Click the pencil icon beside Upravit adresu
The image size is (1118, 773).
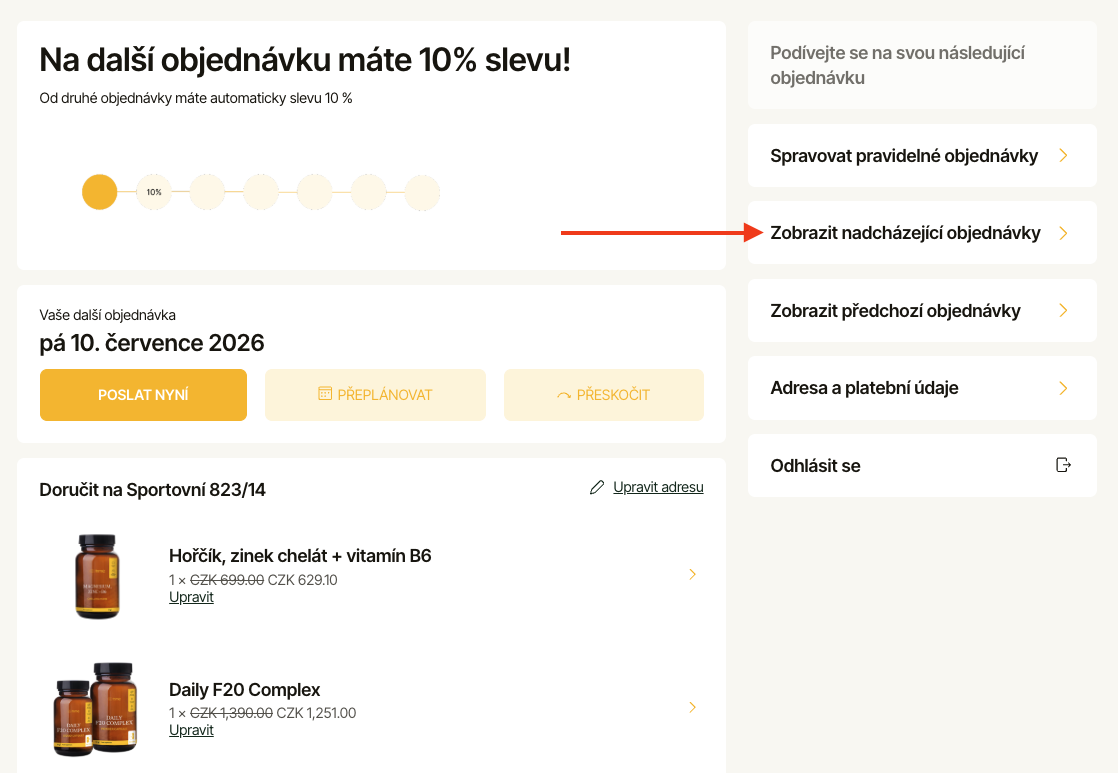tap(597, 487)
